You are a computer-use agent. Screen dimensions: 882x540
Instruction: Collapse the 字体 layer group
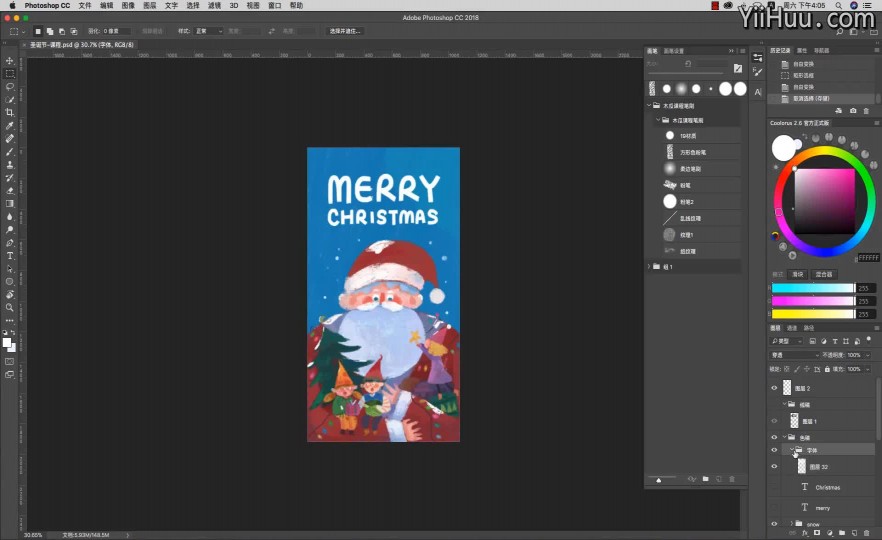[x=791, y=449]
